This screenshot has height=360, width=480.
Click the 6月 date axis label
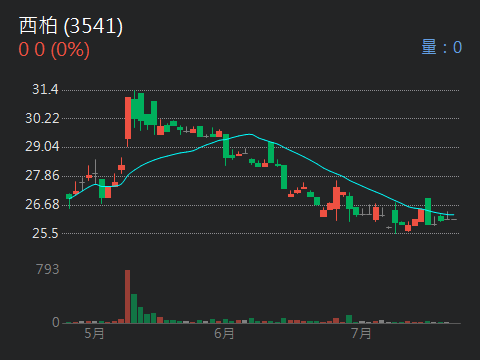(224, 333)
